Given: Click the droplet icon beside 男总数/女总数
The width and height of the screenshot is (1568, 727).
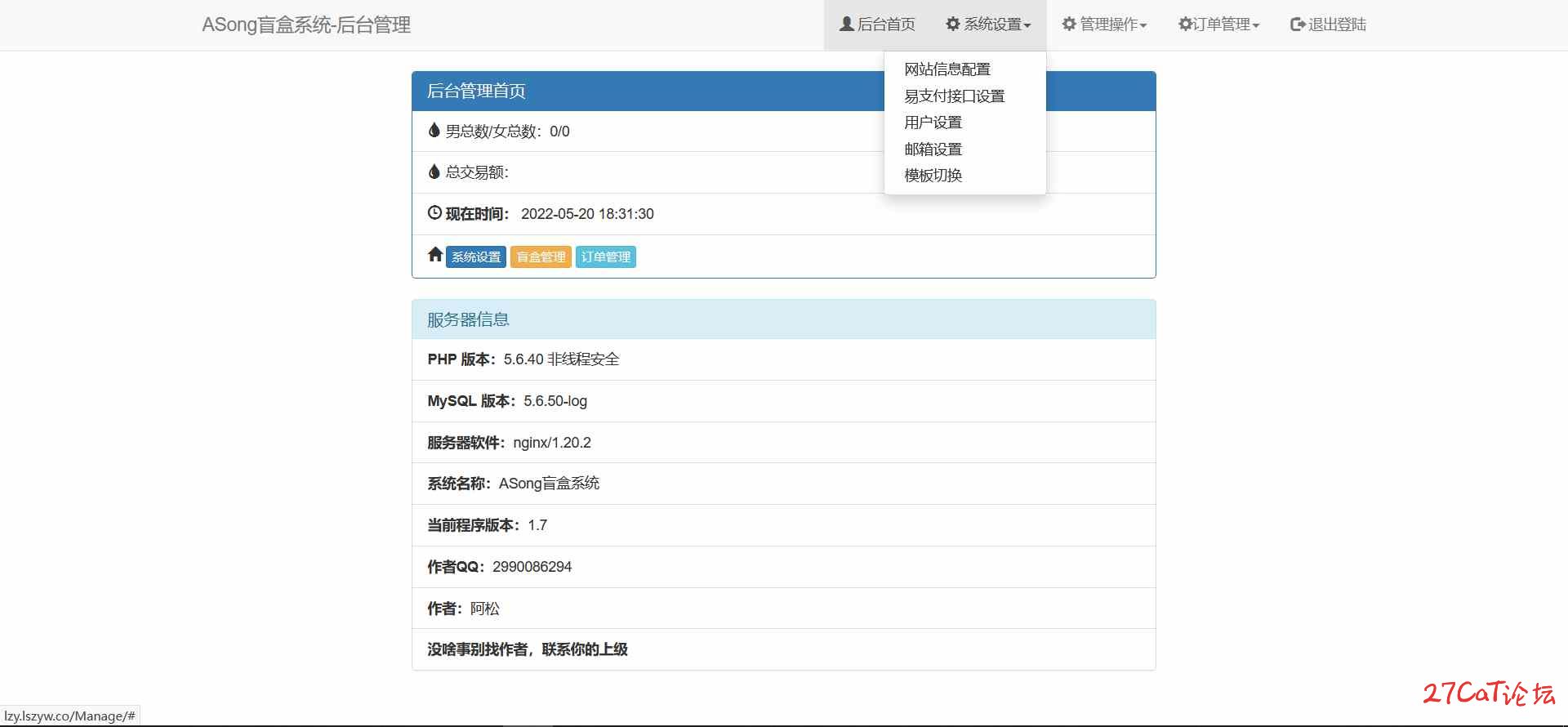Looking at the screenshot, I should (x=434, y=130).
